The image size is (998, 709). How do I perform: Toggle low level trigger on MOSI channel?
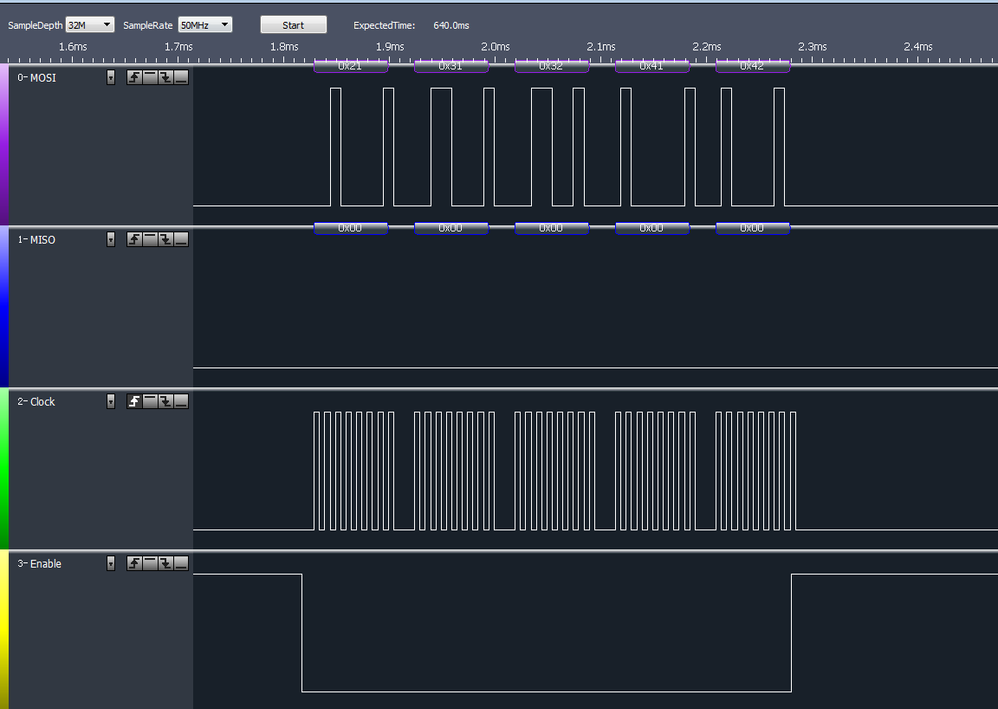(181, 77)
